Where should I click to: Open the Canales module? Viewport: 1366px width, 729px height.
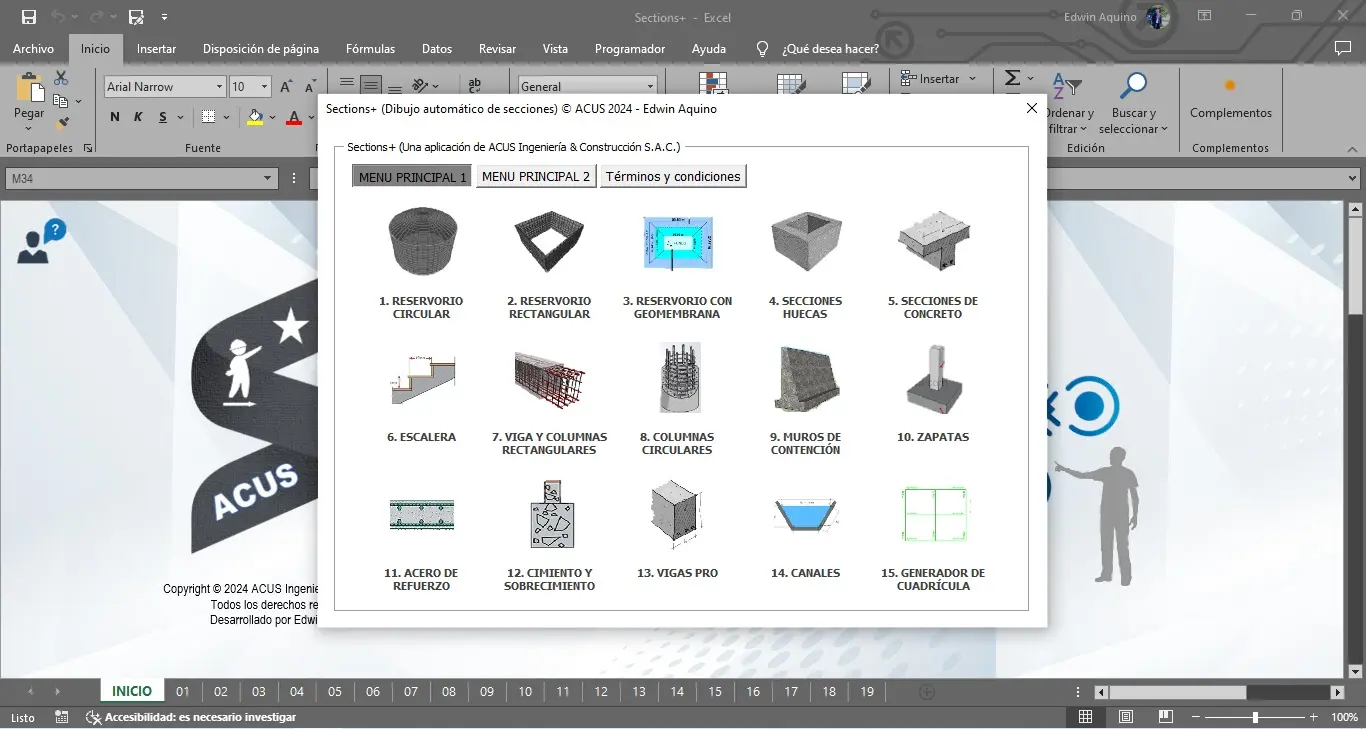pyautogui.click(x=805, y=514)
